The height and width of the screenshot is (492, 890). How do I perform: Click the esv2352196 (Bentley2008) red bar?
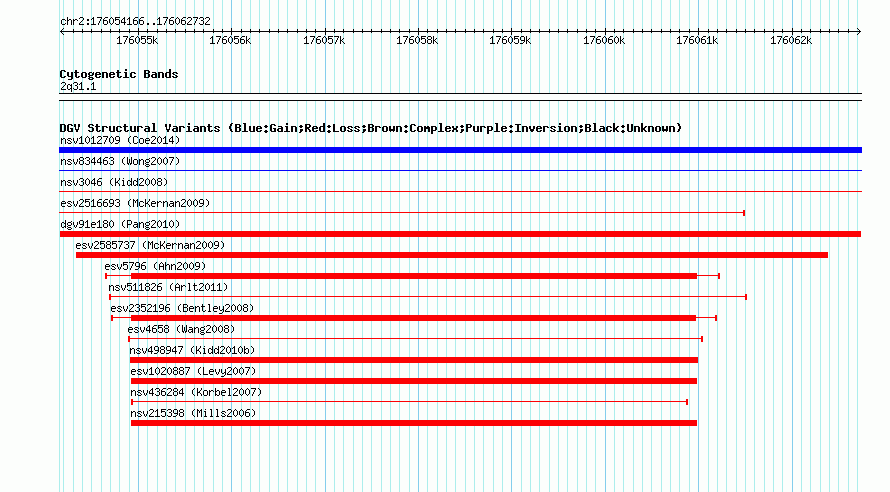coord(414,318)
